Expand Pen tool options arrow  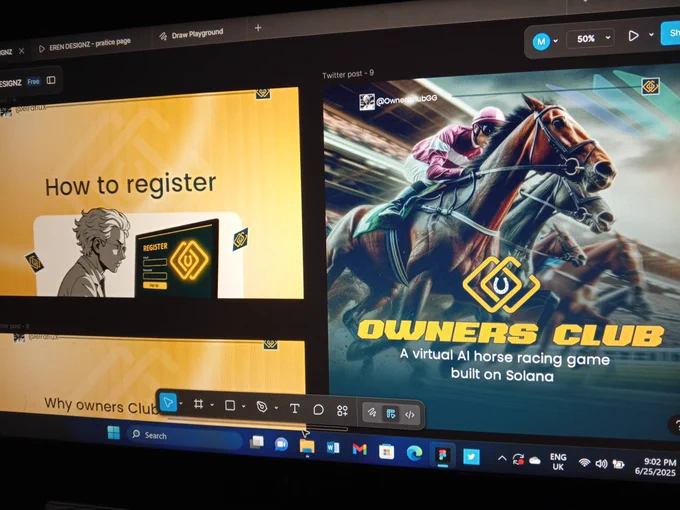point(276,408)
